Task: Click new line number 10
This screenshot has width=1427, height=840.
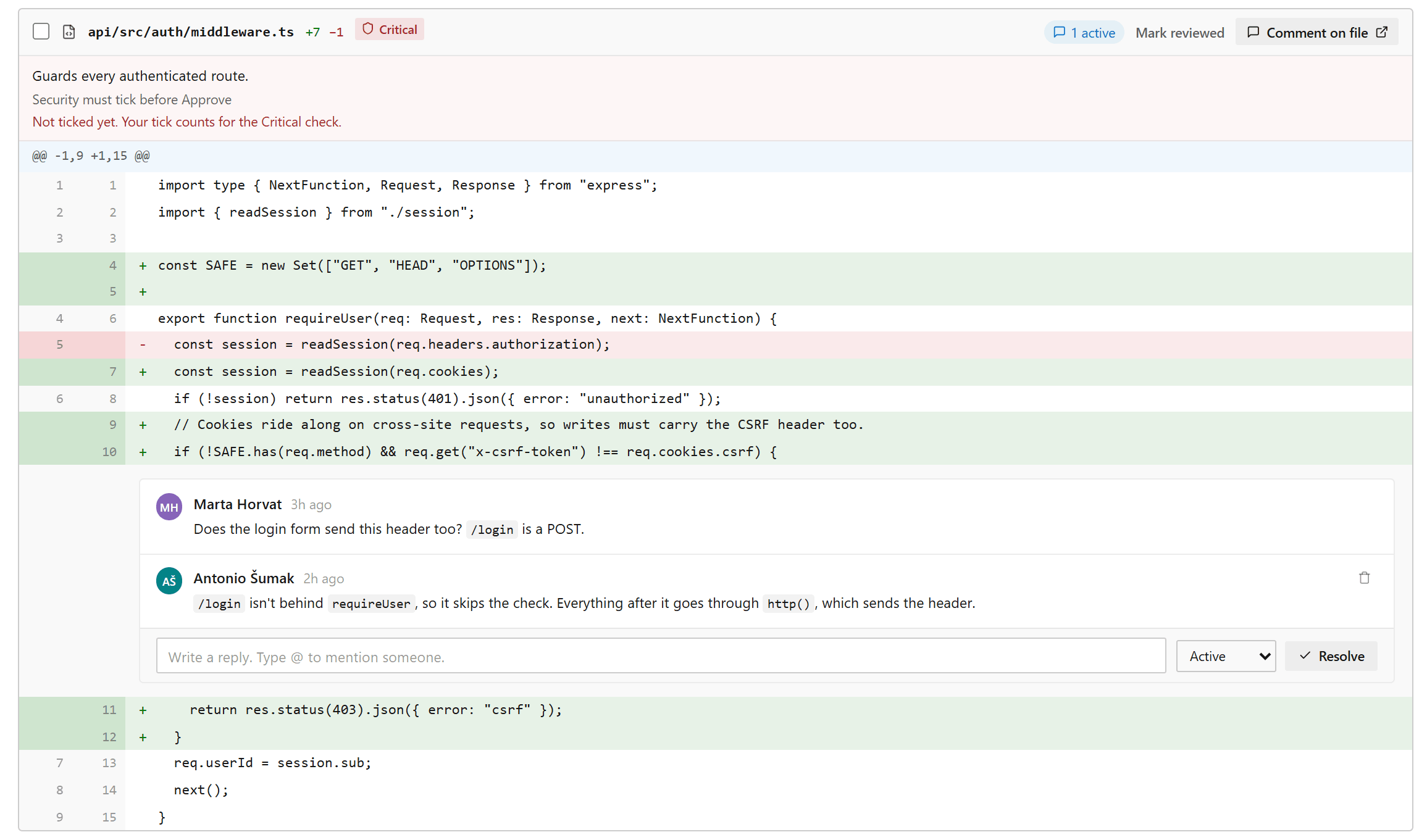Action: pyautogui.click(x=109, y=452)
